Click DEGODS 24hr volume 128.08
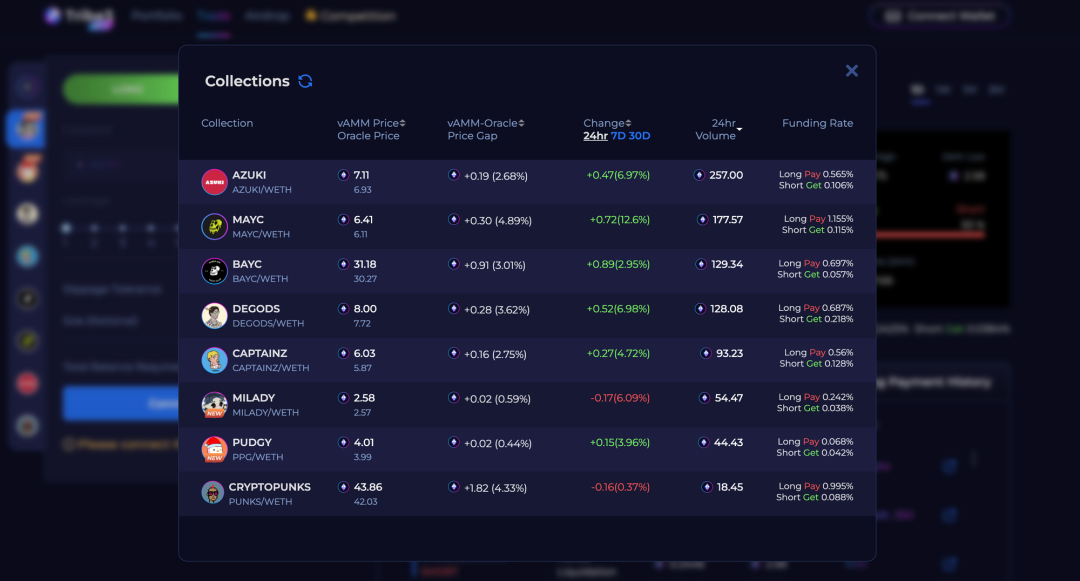The image size is (1080, 581). [727, 309]
